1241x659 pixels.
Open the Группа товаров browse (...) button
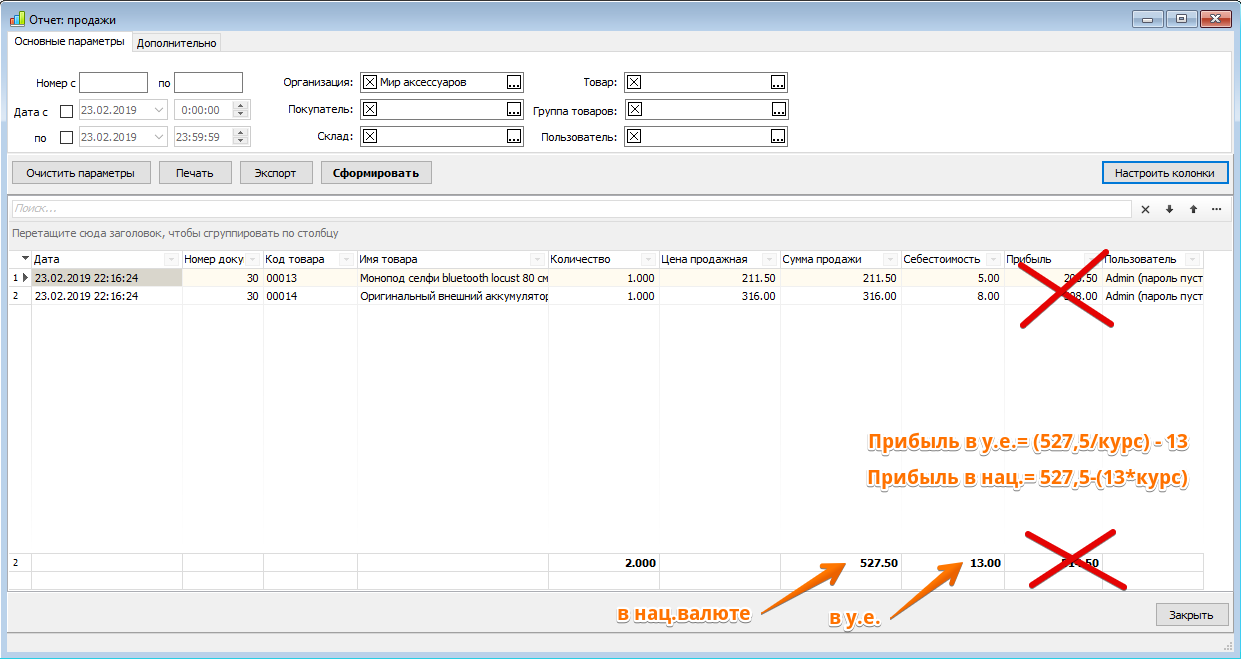(x=778, y=109)
